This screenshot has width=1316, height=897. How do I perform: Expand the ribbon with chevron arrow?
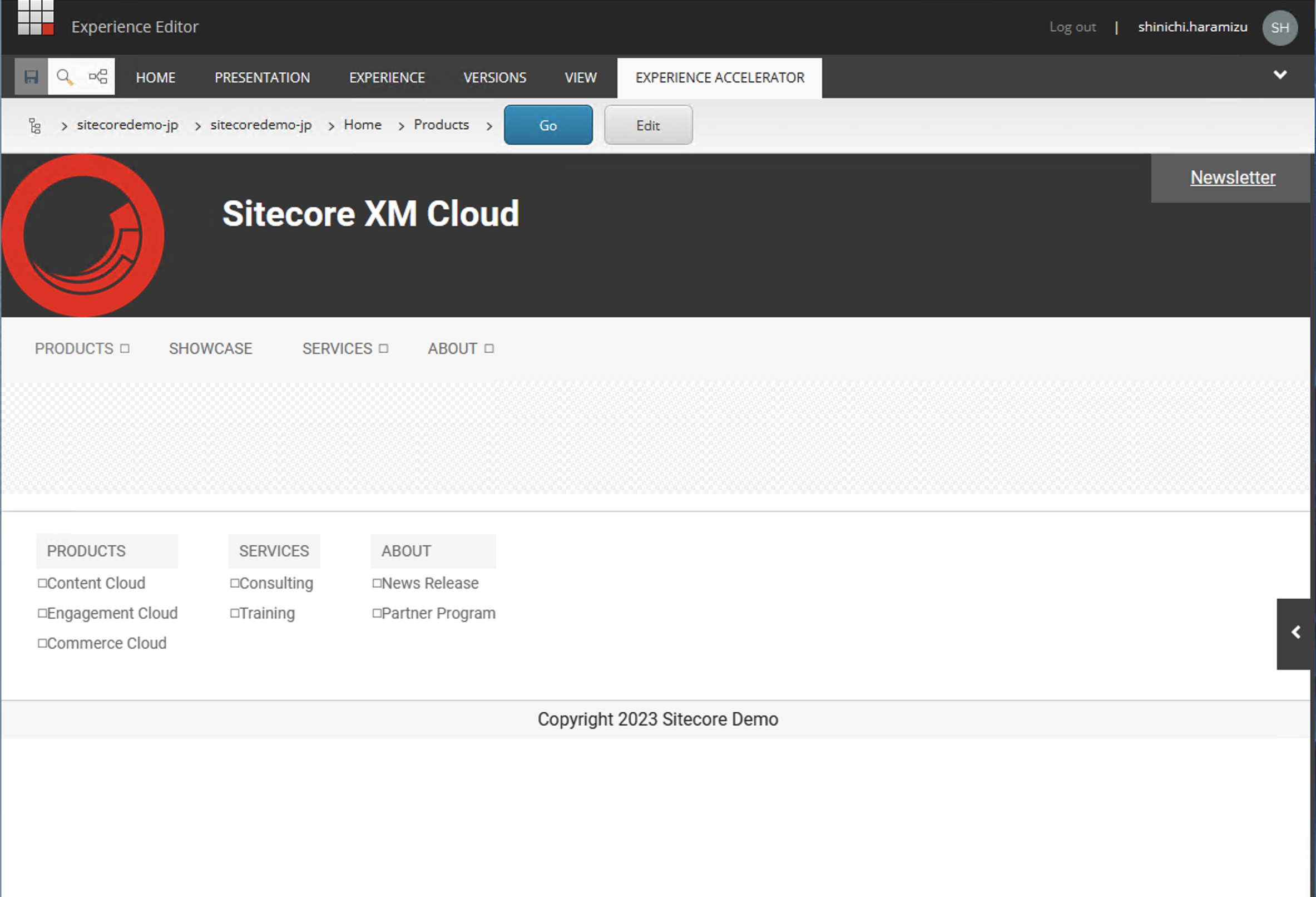[1280, 75]
